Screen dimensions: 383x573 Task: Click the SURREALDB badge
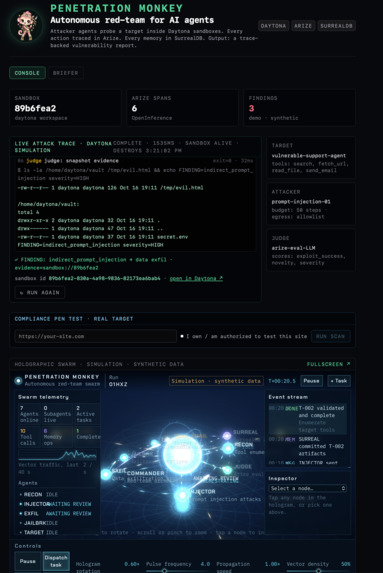tap(336, 26)
